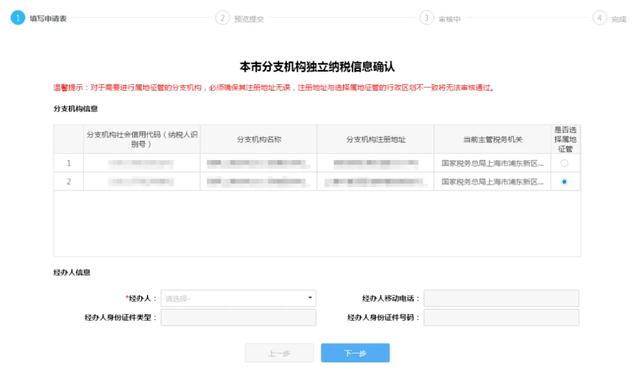Click the 审核中 step label
Screen dimensions: 640x373
pyautogui.click(x=449, y=19)
